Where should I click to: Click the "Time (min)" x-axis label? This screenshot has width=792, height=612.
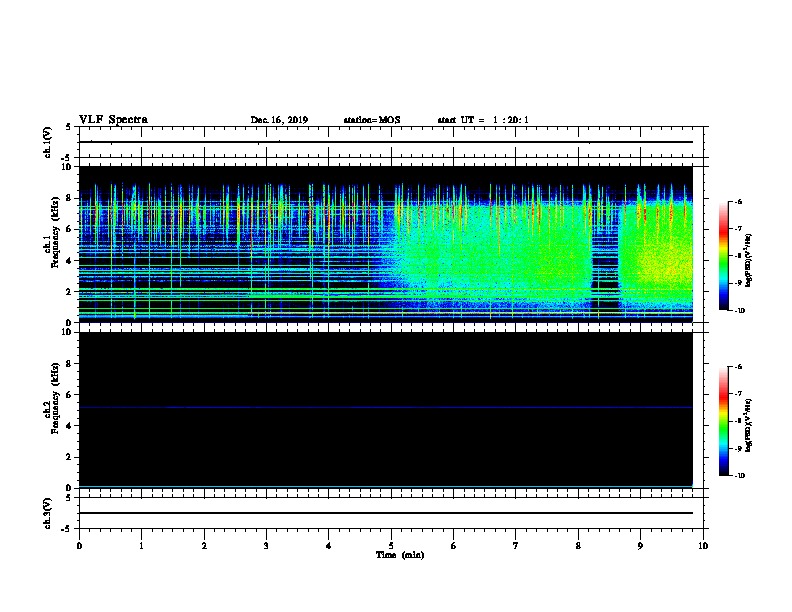[400, 555]
